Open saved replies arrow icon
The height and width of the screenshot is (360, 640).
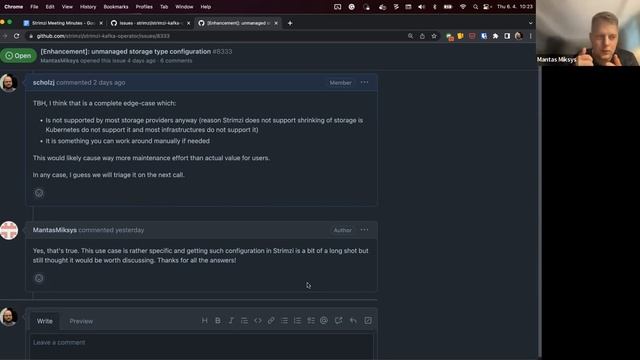pos(353,321)
